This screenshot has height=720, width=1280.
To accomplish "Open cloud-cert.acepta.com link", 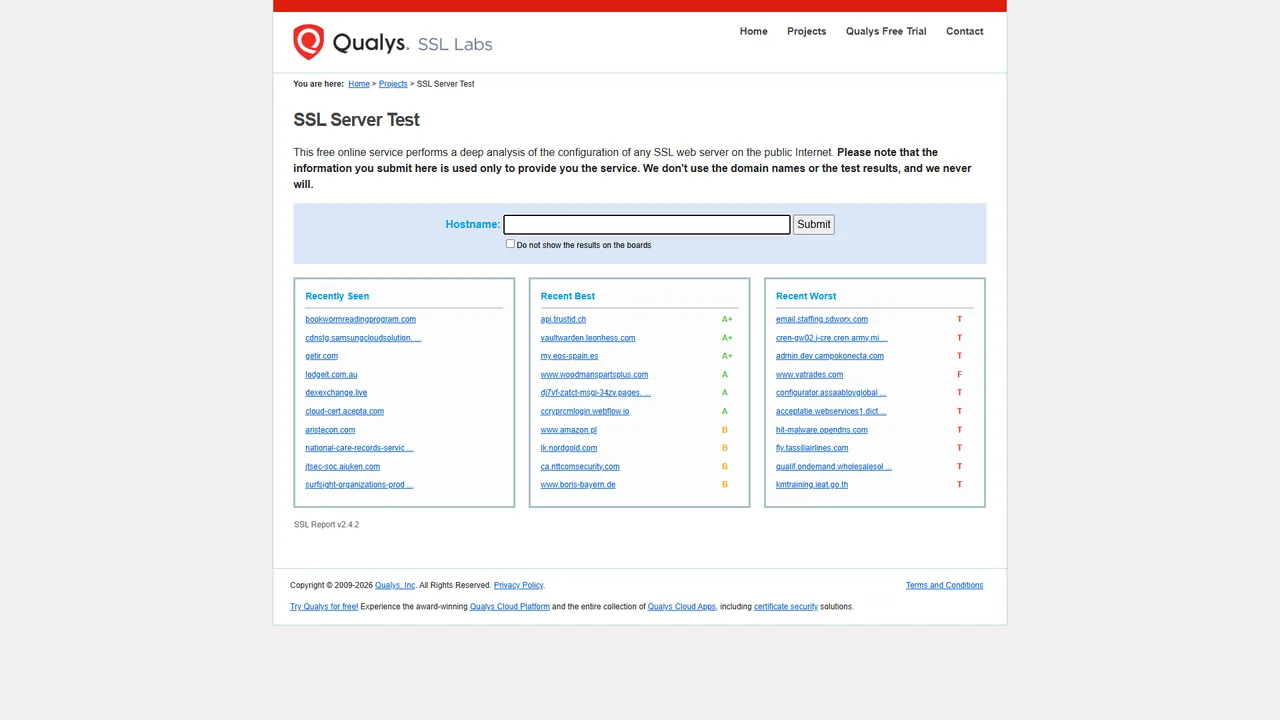I will click(x=344, y=411).
